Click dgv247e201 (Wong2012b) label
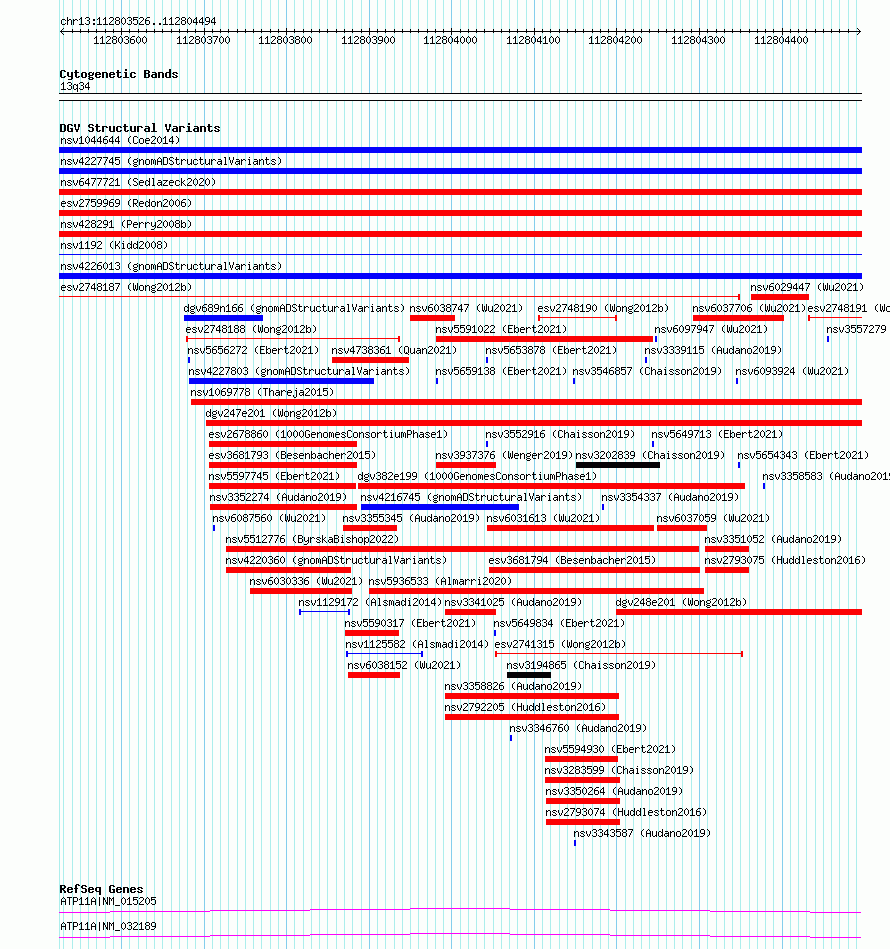Viewport: 890px width, 949px height. [271, 413]
